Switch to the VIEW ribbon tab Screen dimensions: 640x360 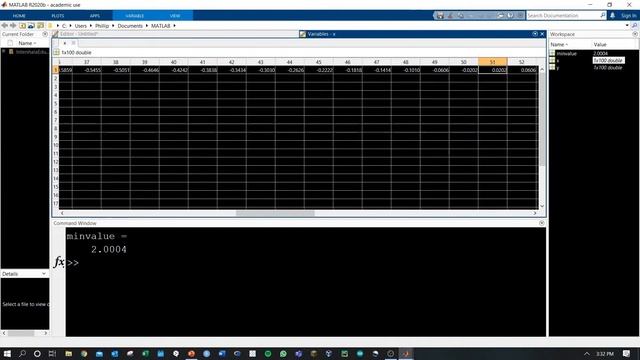(175, 16)
